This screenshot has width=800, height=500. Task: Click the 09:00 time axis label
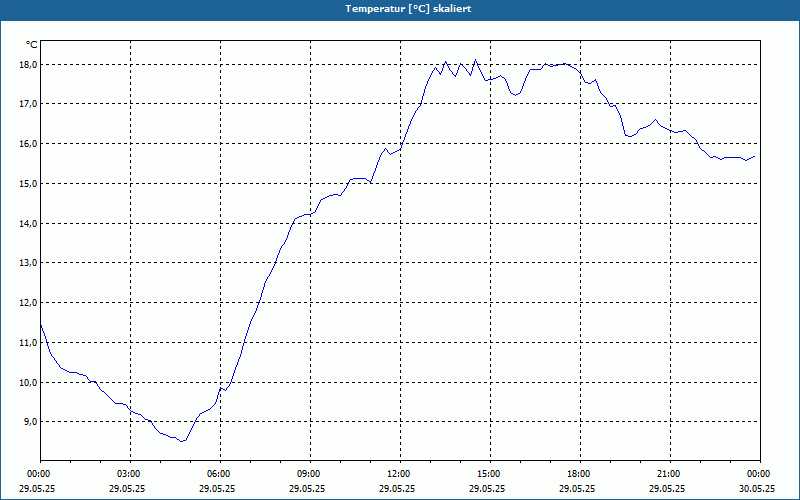pos(310,474)
